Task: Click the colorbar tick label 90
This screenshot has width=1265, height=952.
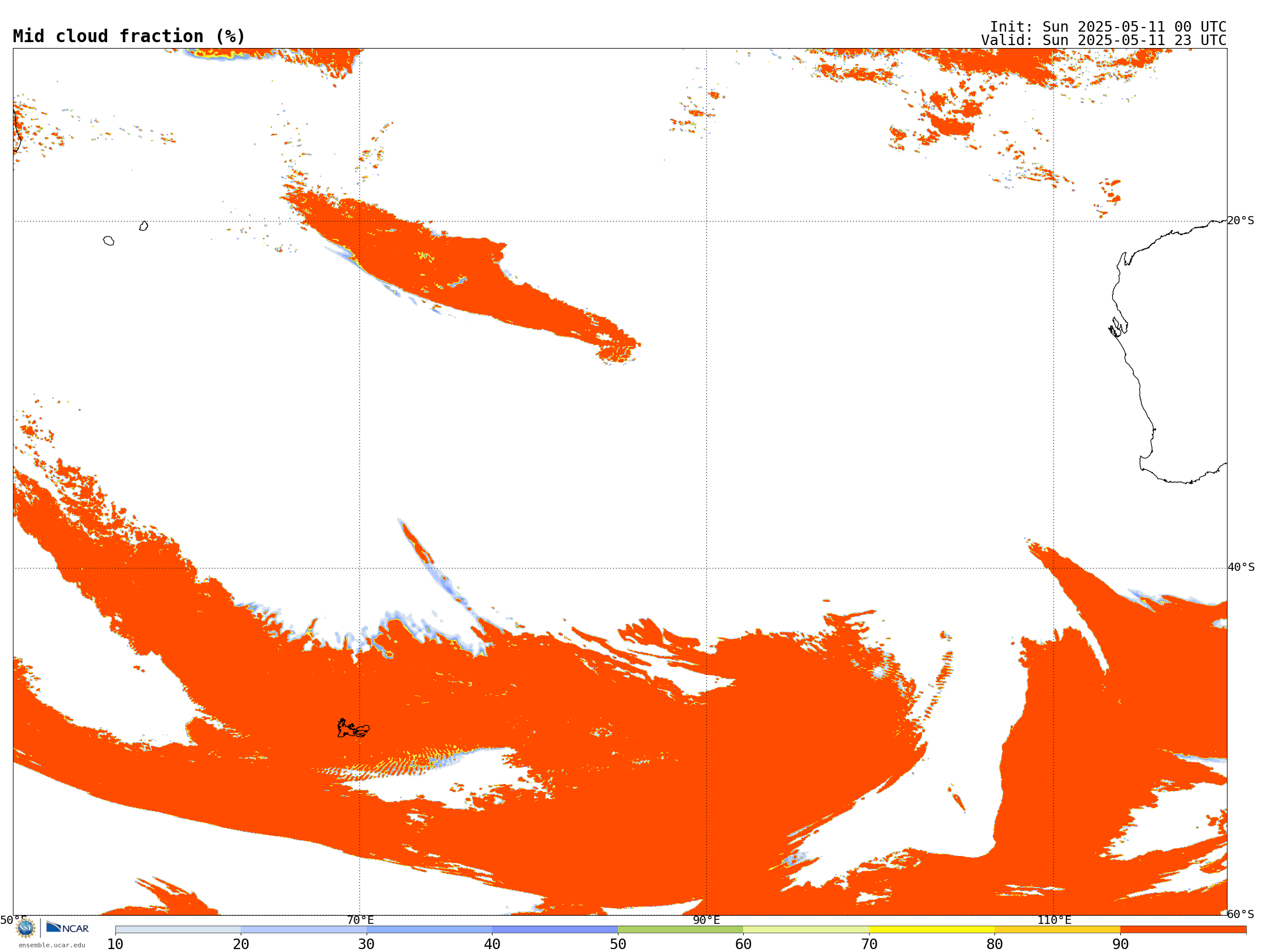Action: coord(1120,944)
